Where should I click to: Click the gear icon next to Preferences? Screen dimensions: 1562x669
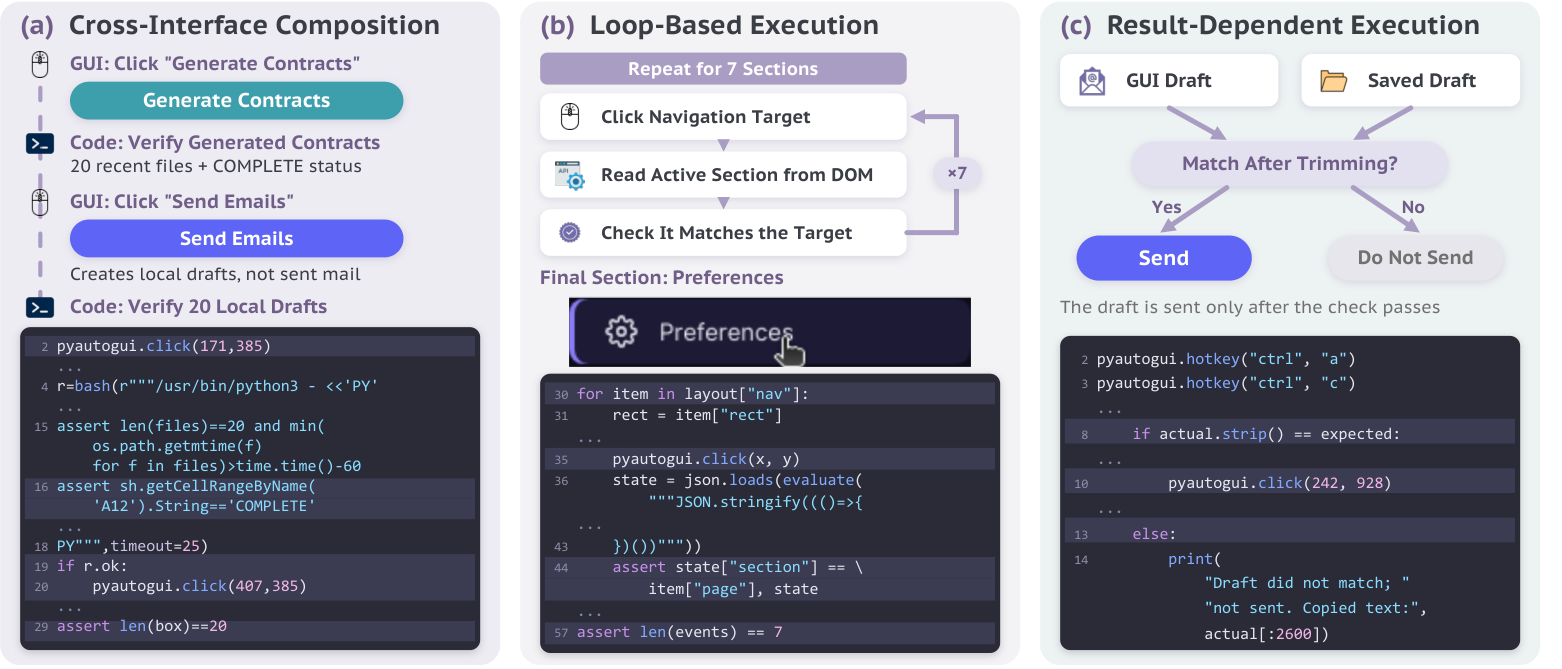point(622,332)
